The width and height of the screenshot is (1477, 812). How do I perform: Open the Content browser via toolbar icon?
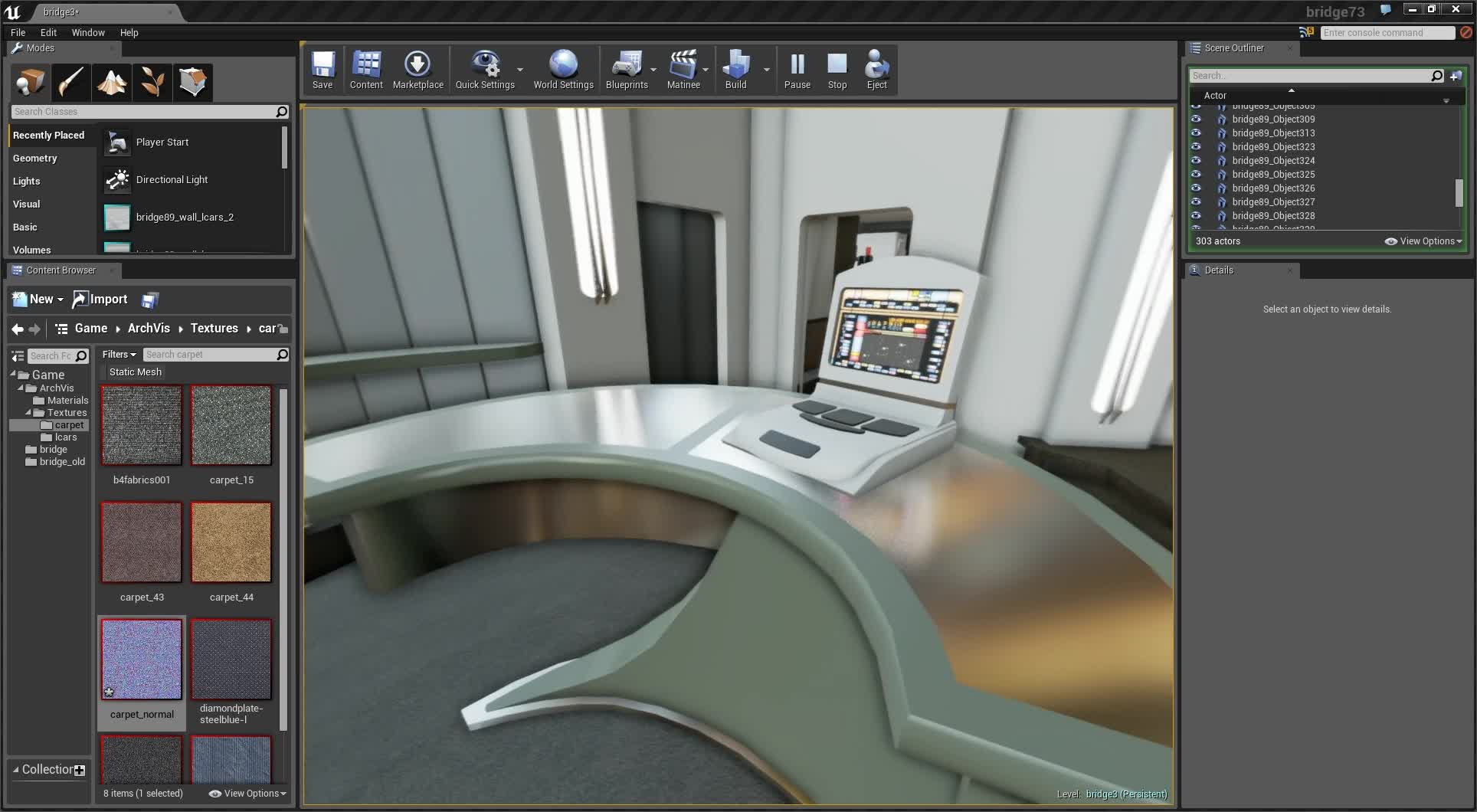coord(365,69)
